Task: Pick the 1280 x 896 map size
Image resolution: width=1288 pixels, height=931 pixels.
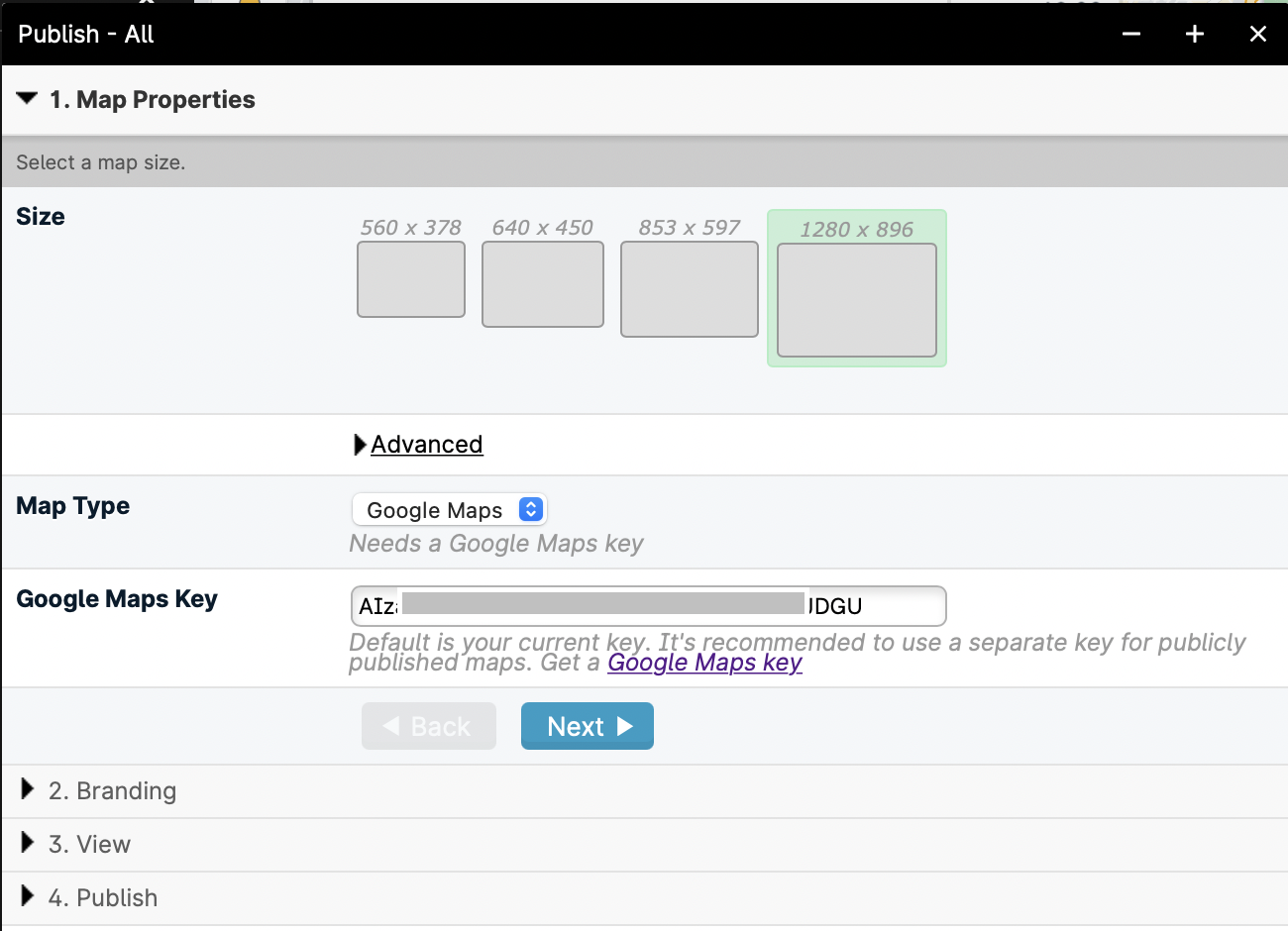Action: (x=857, y=300)
